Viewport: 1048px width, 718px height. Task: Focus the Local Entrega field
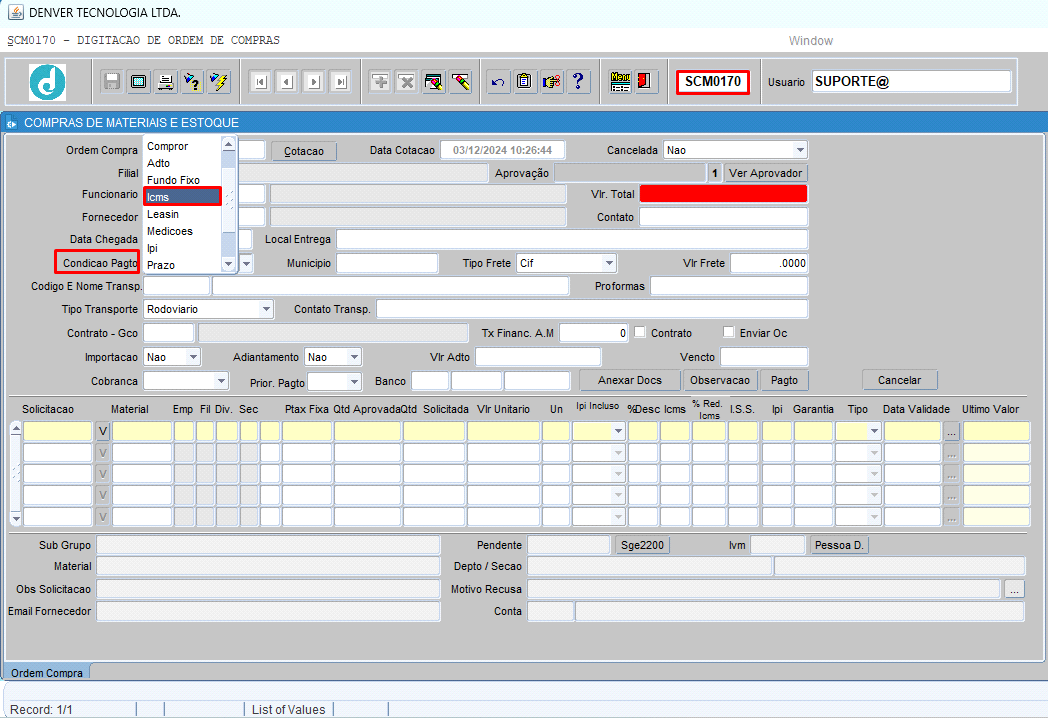coord(572,239)
